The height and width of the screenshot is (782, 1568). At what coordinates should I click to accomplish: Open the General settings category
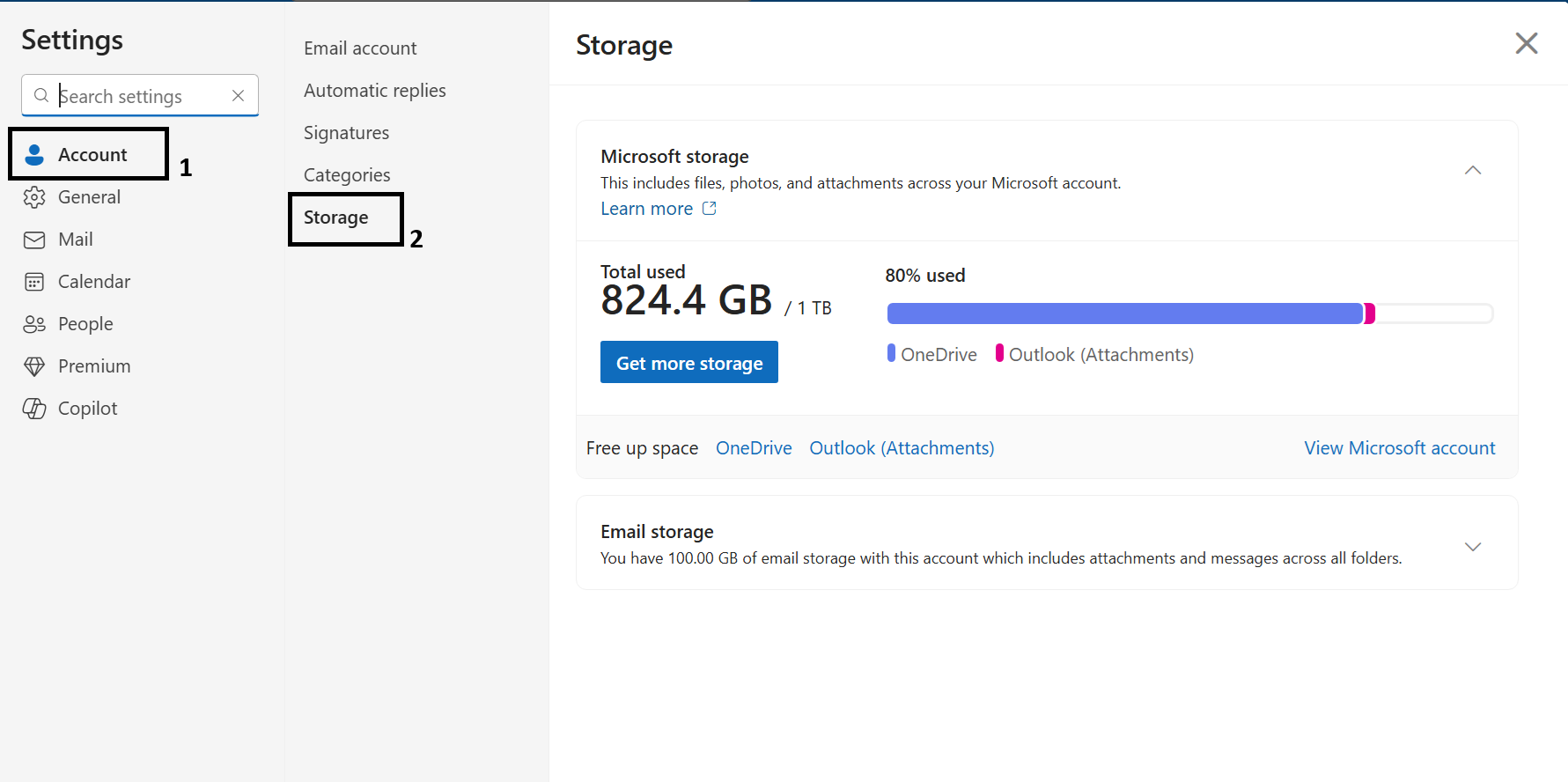click(x=89, y=197)
